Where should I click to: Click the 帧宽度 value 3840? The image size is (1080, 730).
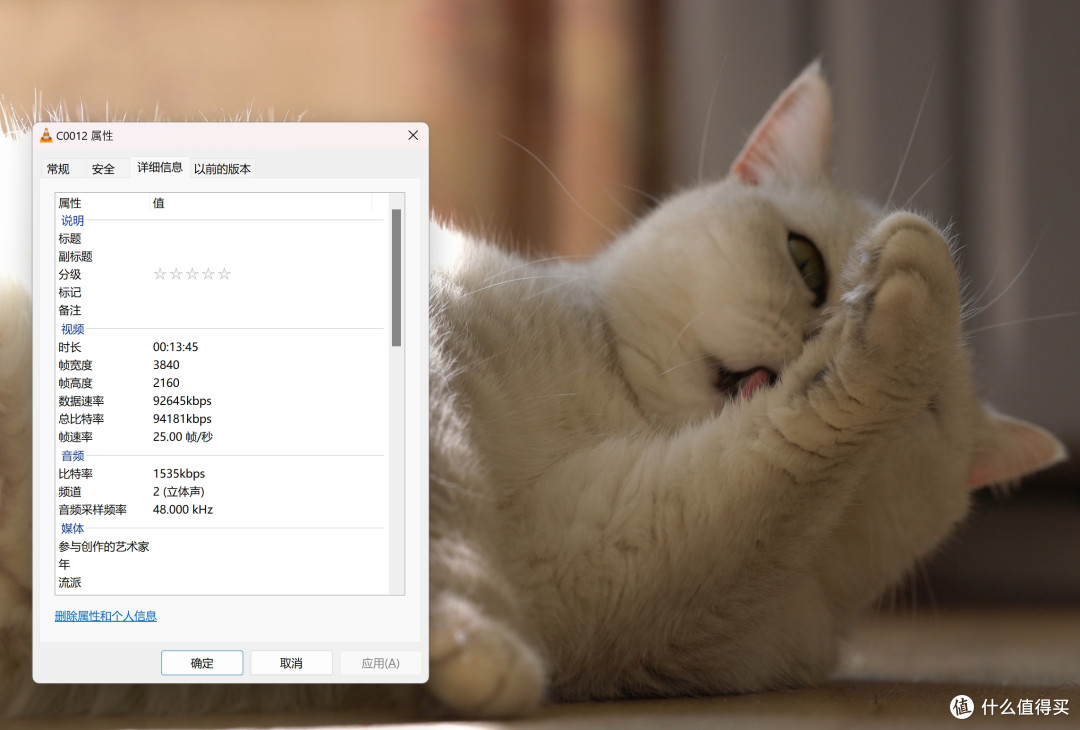click(x=166, y=365)
